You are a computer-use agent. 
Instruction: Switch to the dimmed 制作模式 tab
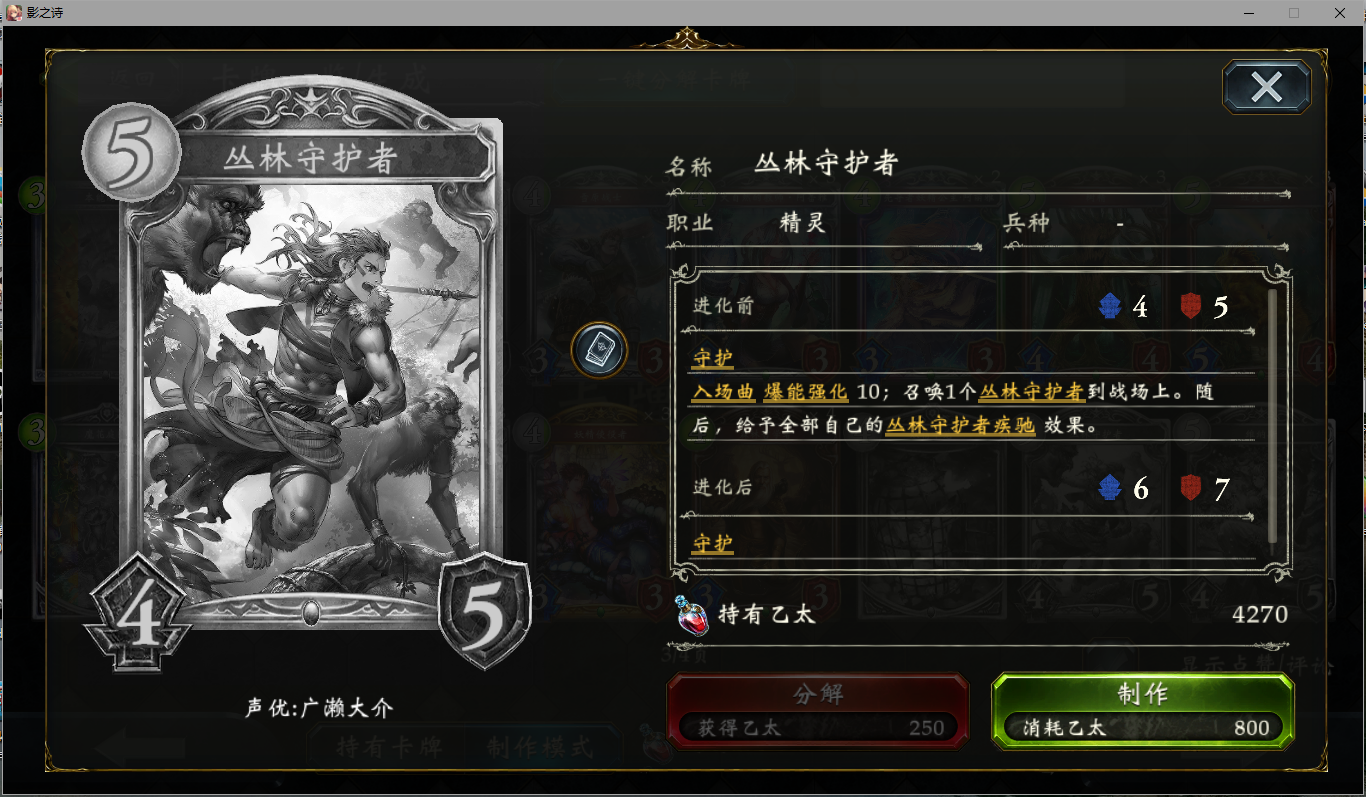click(540, 747)
